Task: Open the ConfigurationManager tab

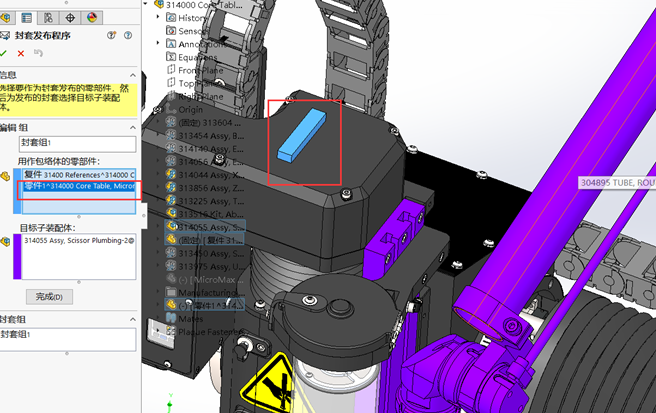Action: [48, 18]
